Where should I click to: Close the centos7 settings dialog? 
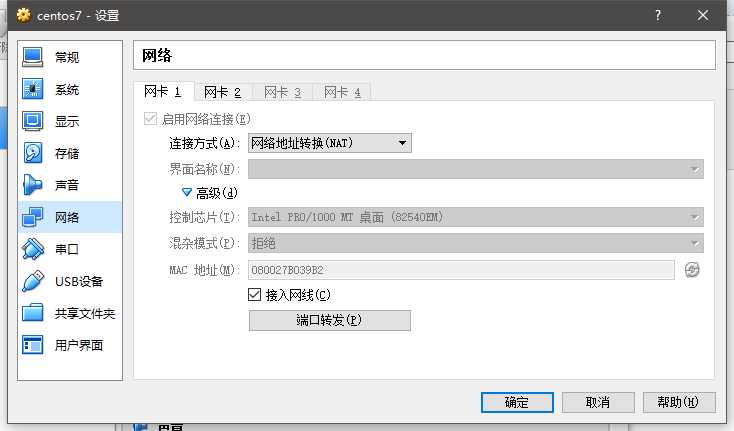tap(703, 15)
